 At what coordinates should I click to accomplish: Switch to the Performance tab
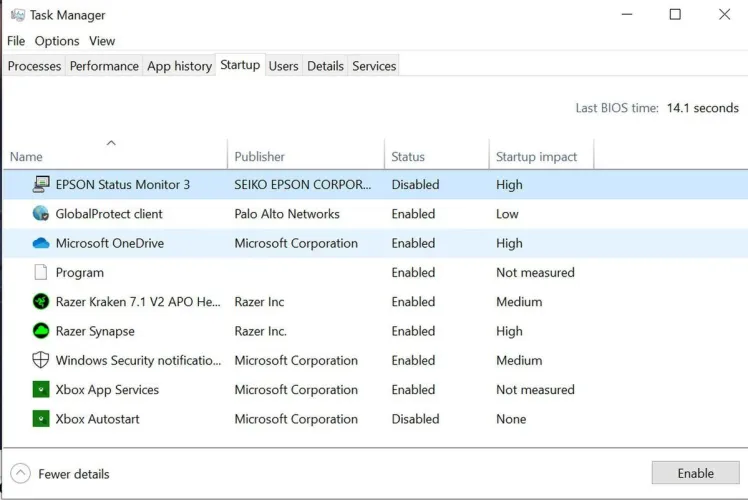coord(104,66)
